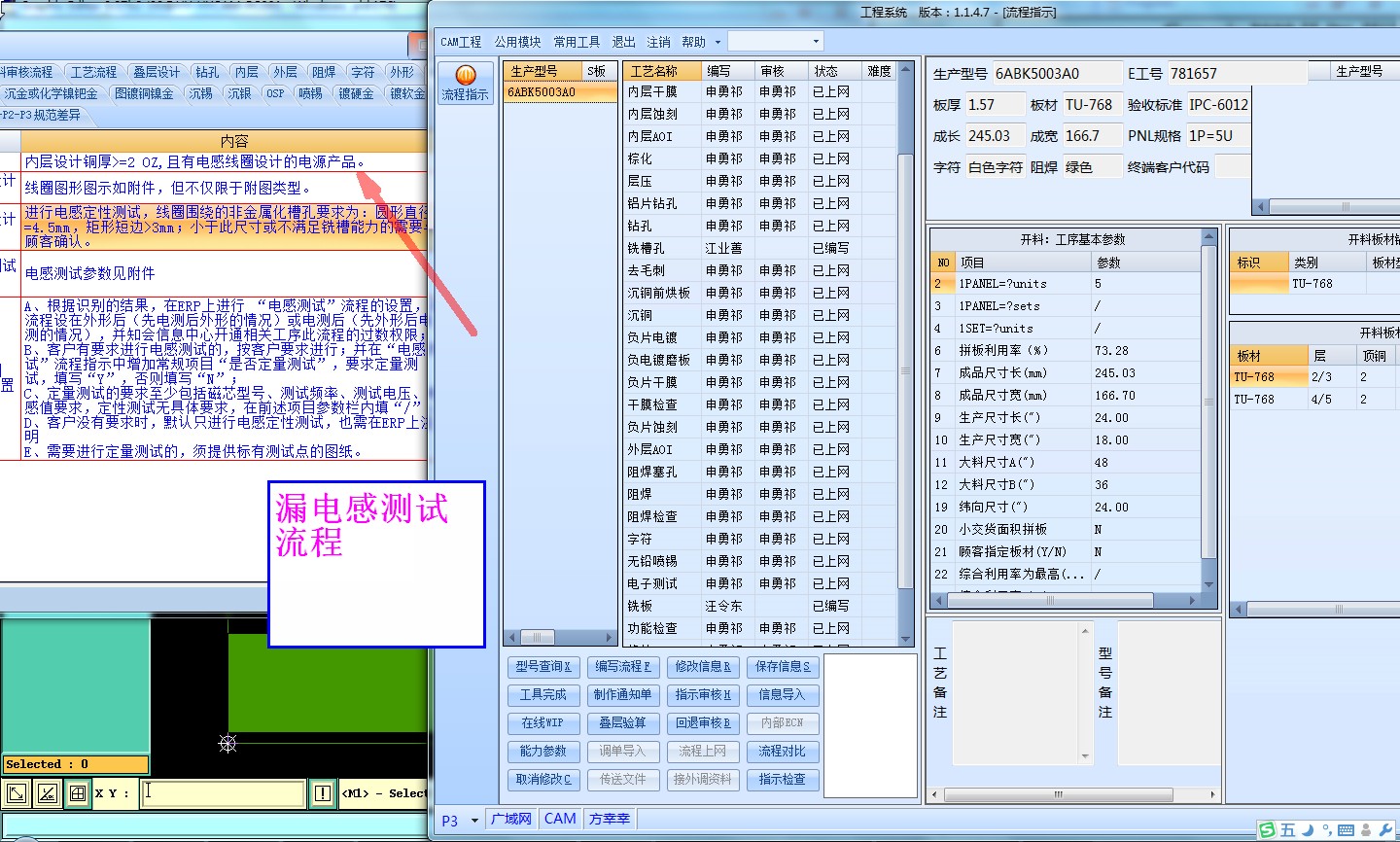Open the CAM工程 menu
The image size is (1400, 842).
click(x=461, y=42)
